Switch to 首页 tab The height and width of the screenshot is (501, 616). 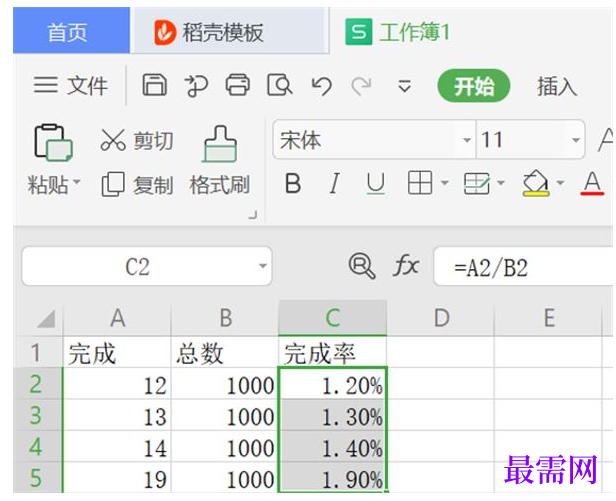click(71, 30)
